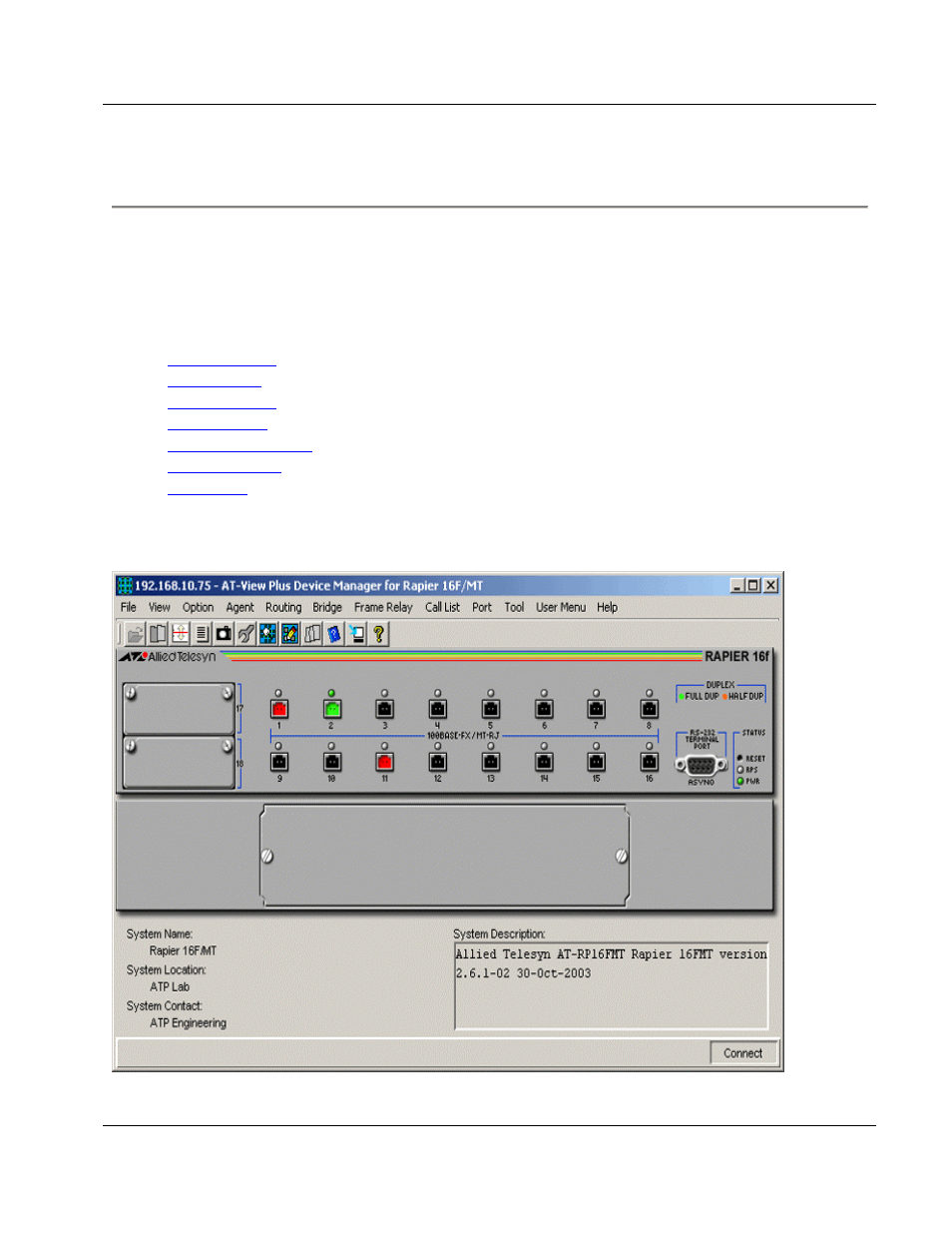Click the green PWR status LED
This screenshot has height=1233, width=952.
(740, 781)
